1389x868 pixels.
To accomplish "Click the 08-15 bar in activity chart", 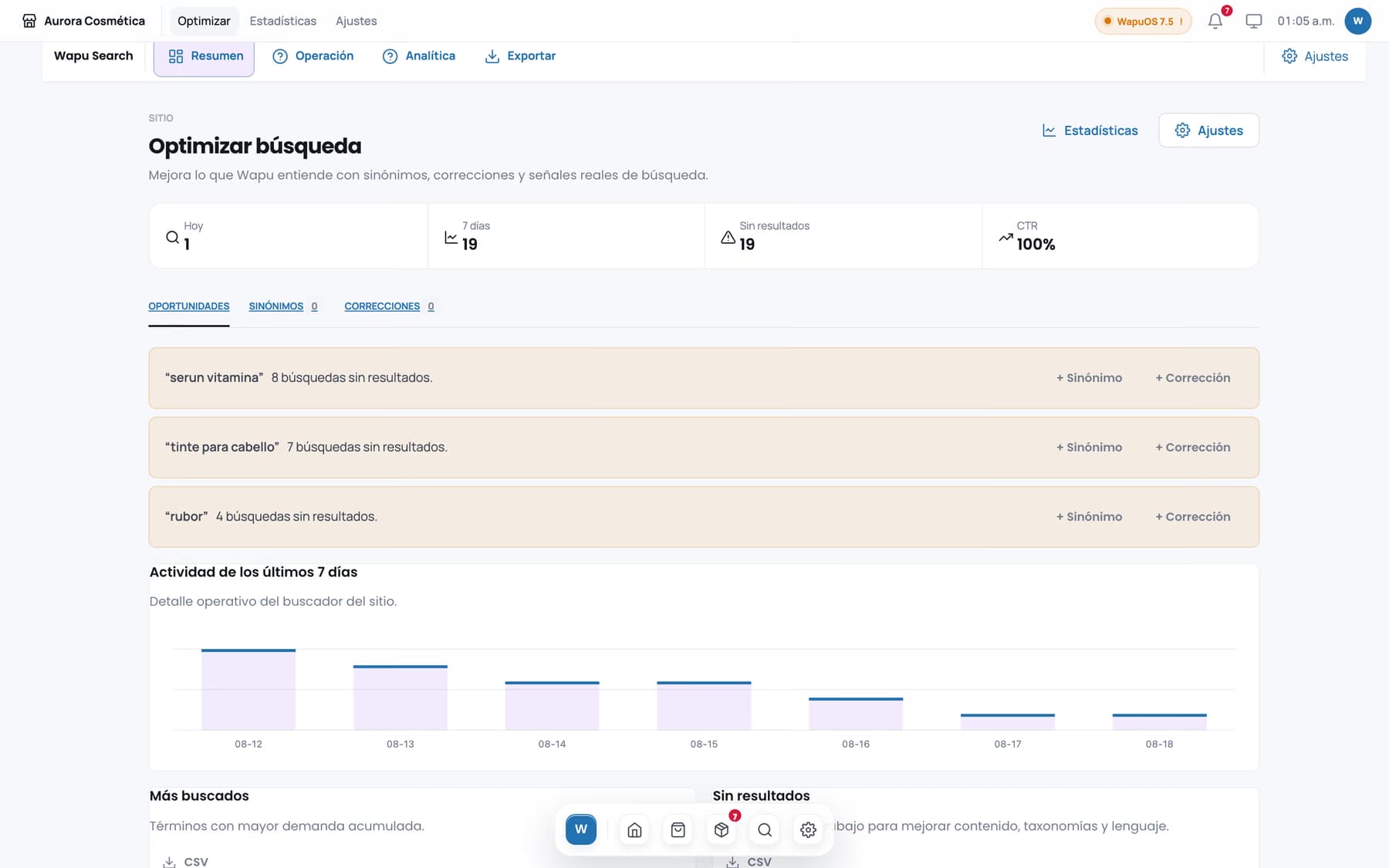I will pyautogui.click(x=704, y=706).
